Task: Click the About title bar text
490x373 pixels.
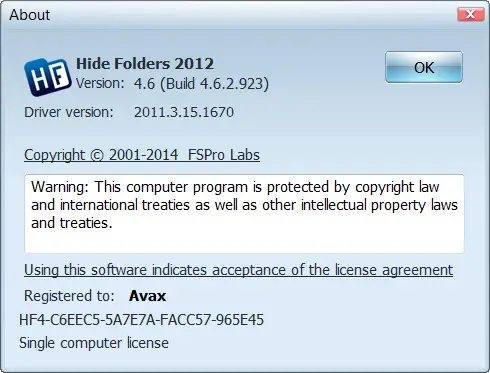Action: 30,15
